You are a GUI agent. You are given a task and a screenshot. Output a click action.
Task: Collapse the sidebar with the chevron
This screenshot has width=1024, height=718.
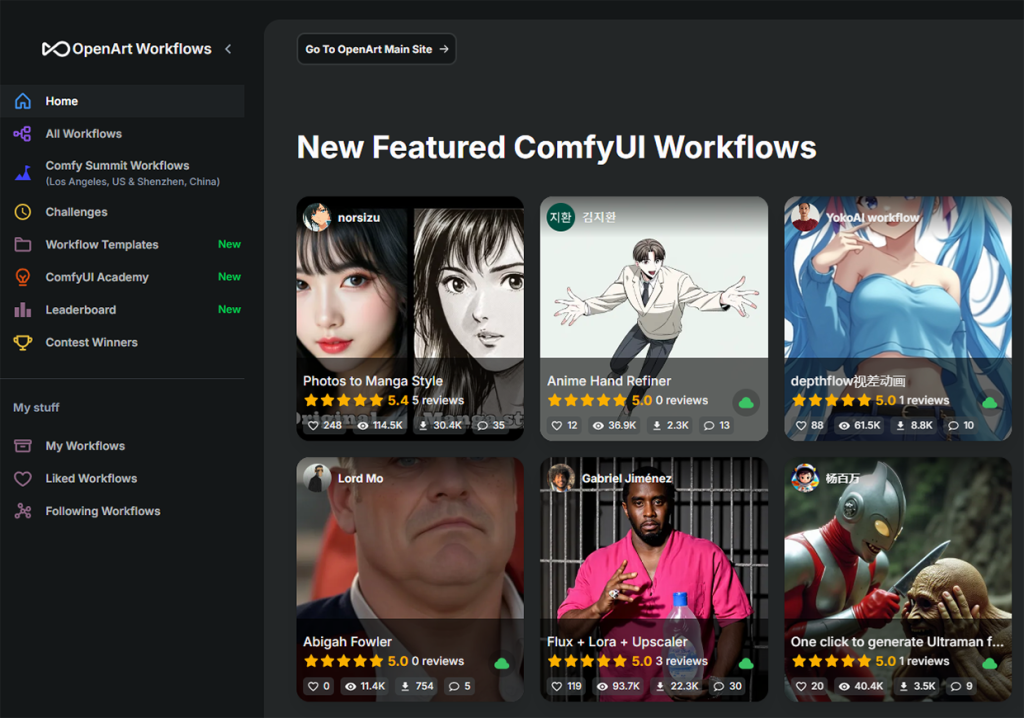coord(228,49)
